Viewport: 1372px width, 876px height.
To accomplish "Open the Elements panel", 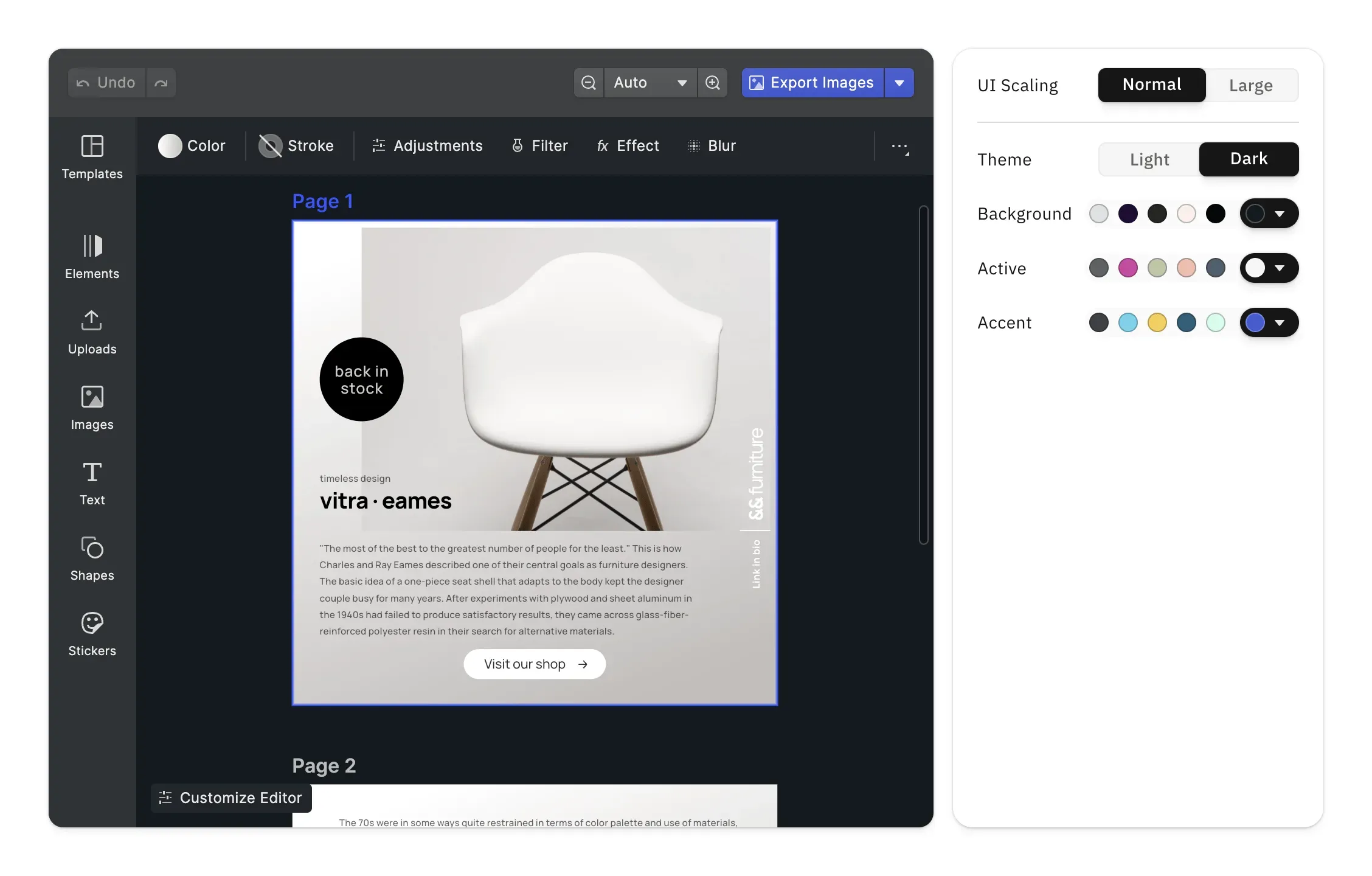I will point(92,257).
